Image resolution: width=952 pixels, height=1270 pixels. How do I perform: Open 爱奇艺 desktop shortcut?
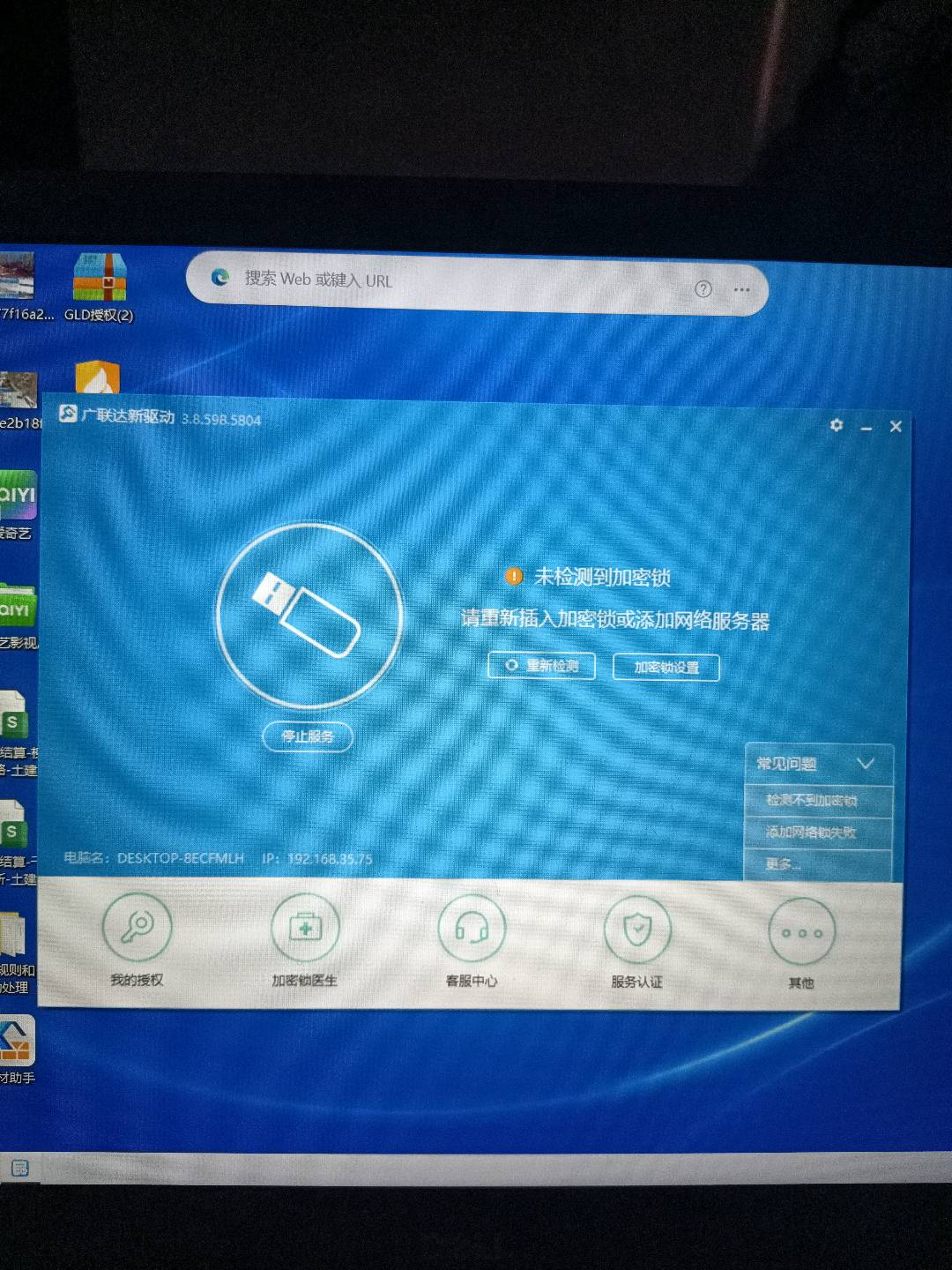17,505
